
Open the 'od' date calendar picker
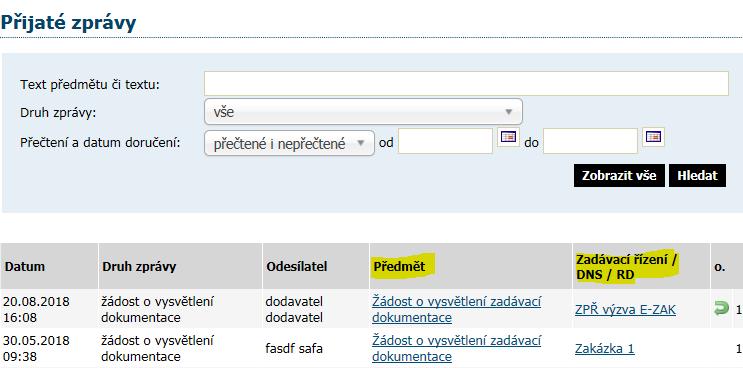508,137
